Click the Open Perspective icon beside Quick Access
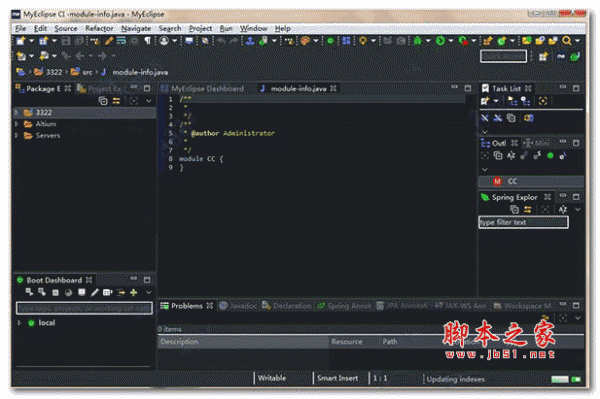The image size is (600, 399). pos(543,57)
